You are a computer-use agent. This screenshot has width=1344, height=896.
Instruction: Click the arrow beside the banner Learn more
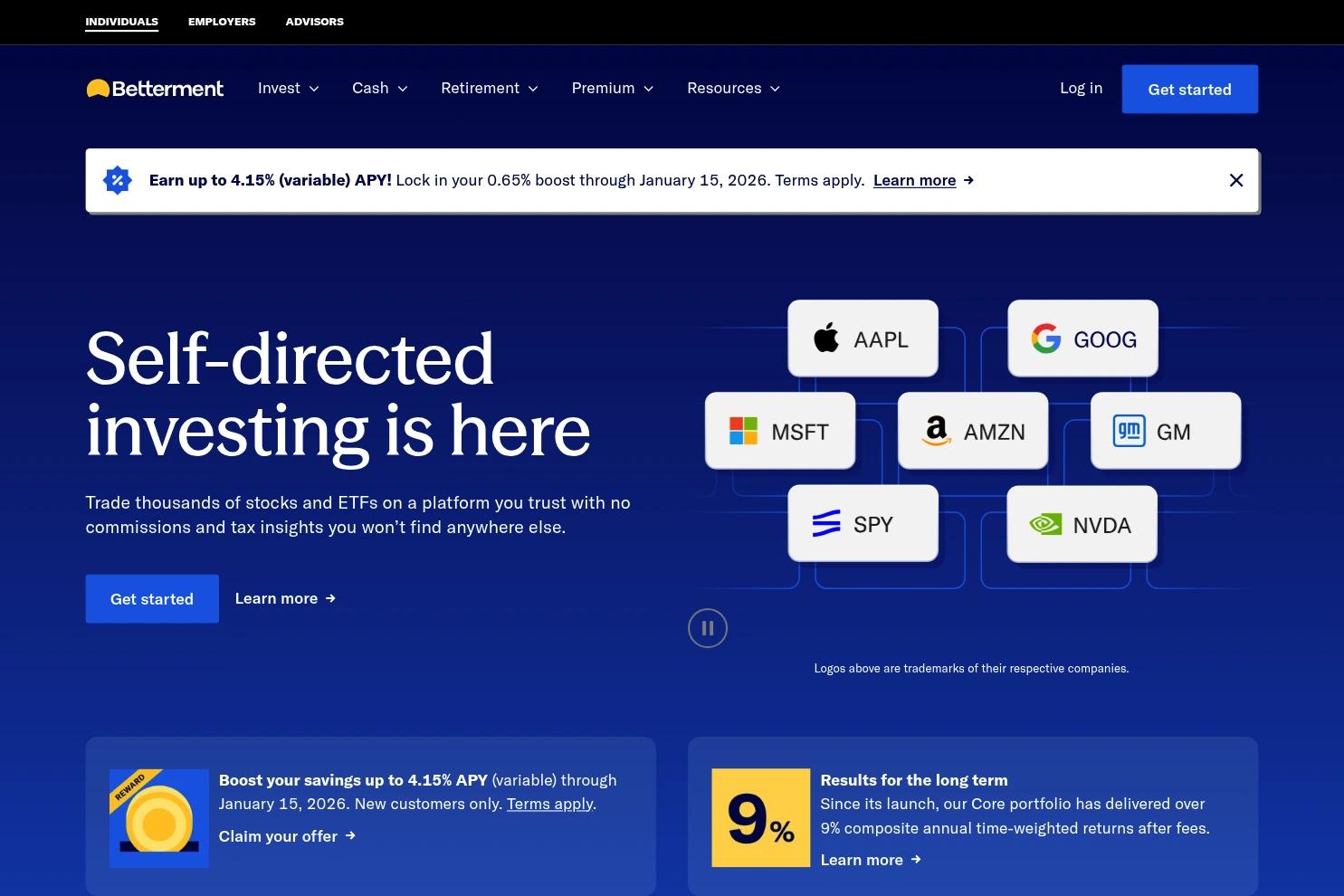(968, 180)
